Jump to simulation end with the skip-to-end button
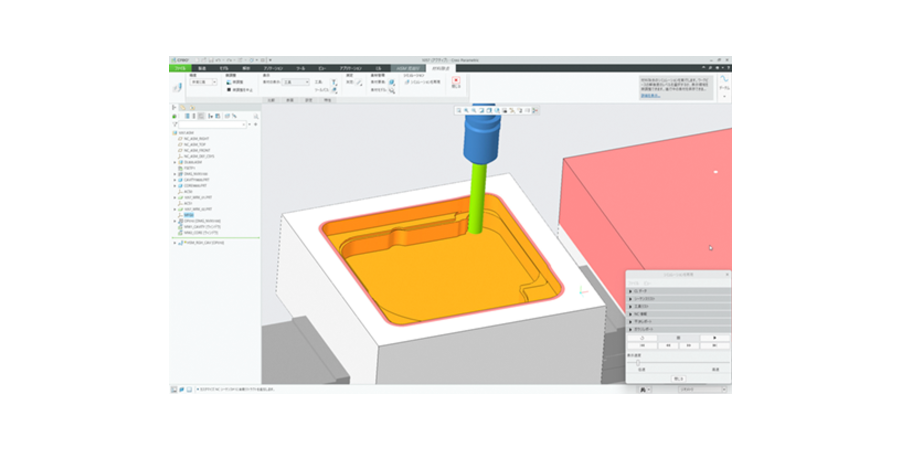 (x=713, y=345)
